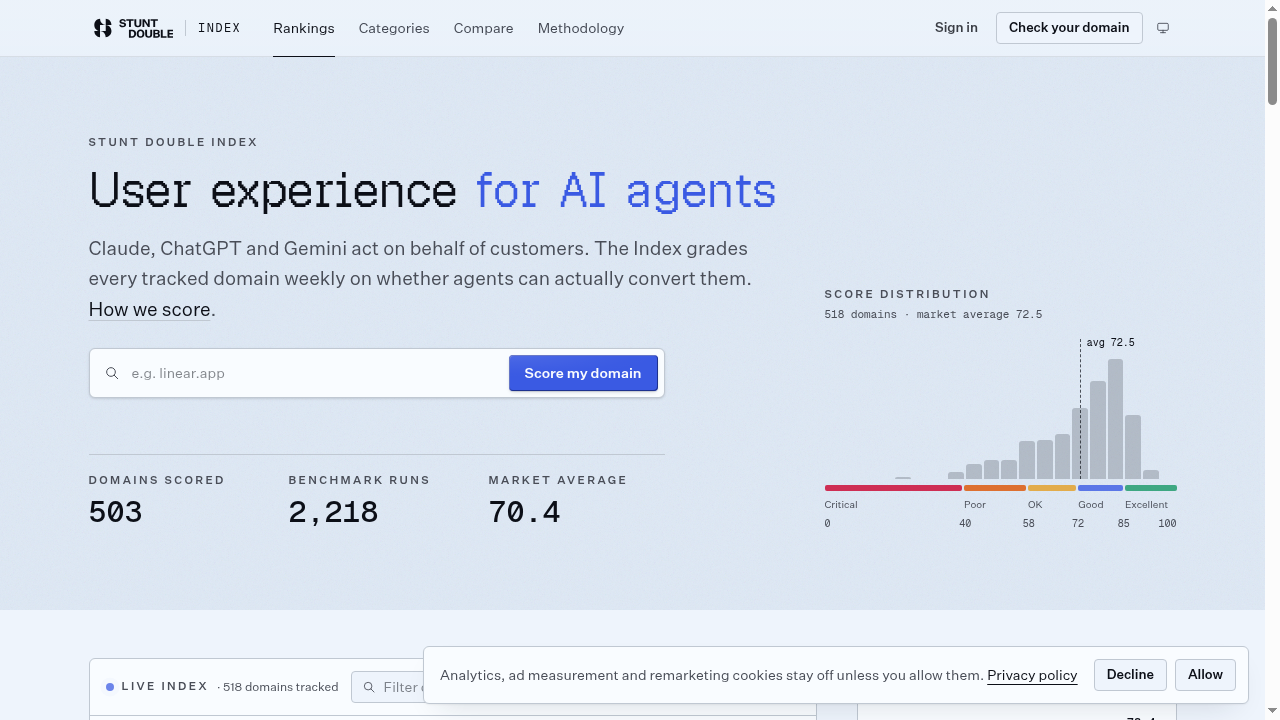
Task: Click the filter search icon in Live Index
Action: click(x=369, y=687)
